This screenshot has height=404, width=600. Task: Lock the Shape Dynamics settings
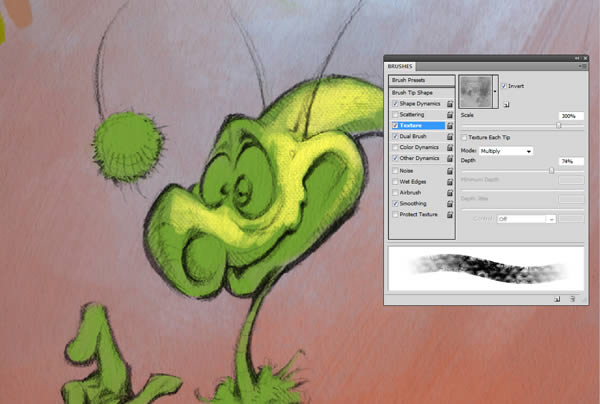(x=450, y=104)
